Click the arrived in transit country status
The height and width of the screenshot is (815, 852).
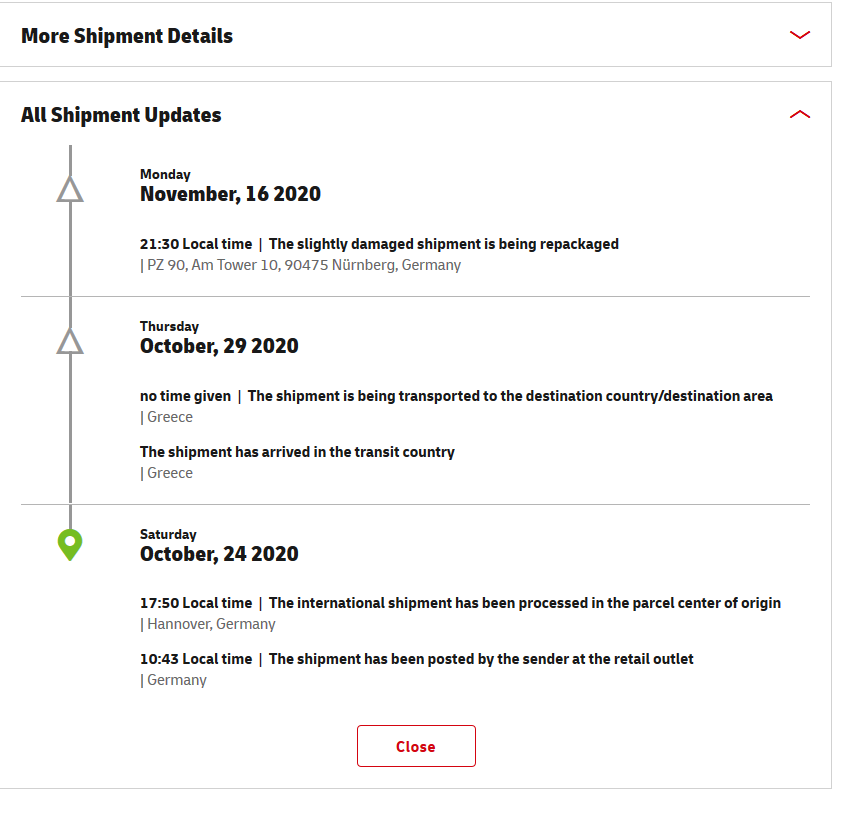(297, 452)
